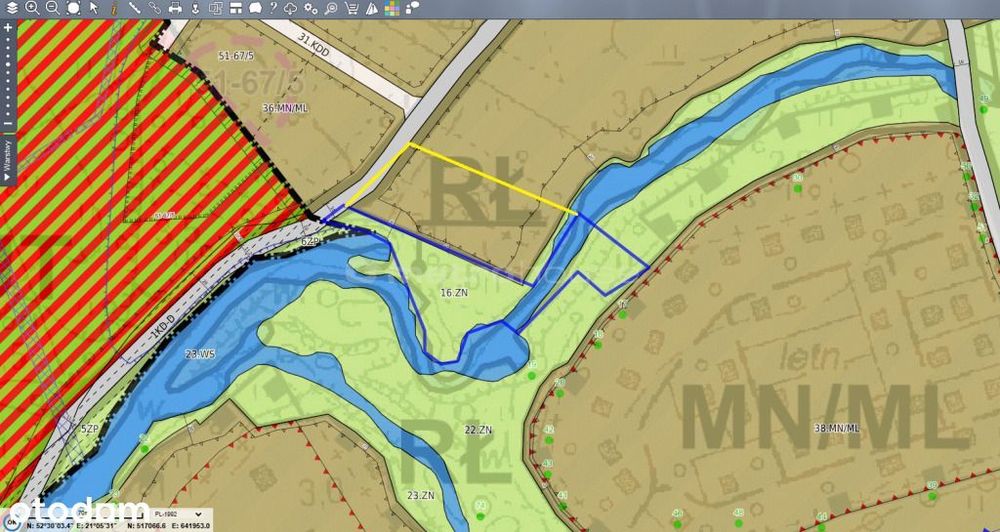Open the shopping cart icon
This screenshot has width=1000, height=532.
(x=351, y=8)
